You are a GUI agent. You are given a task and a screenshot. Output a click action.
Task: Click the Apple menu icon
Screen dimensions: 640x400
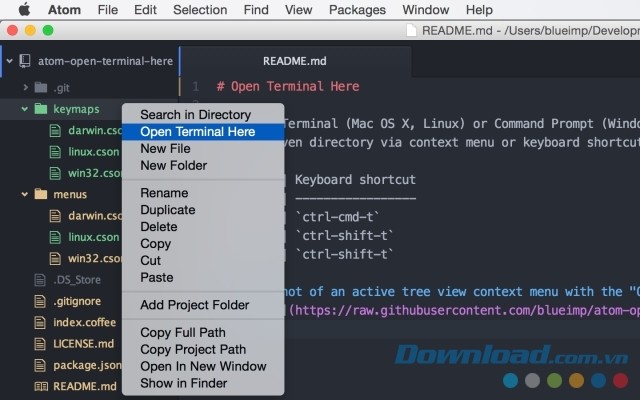(24, 10)
